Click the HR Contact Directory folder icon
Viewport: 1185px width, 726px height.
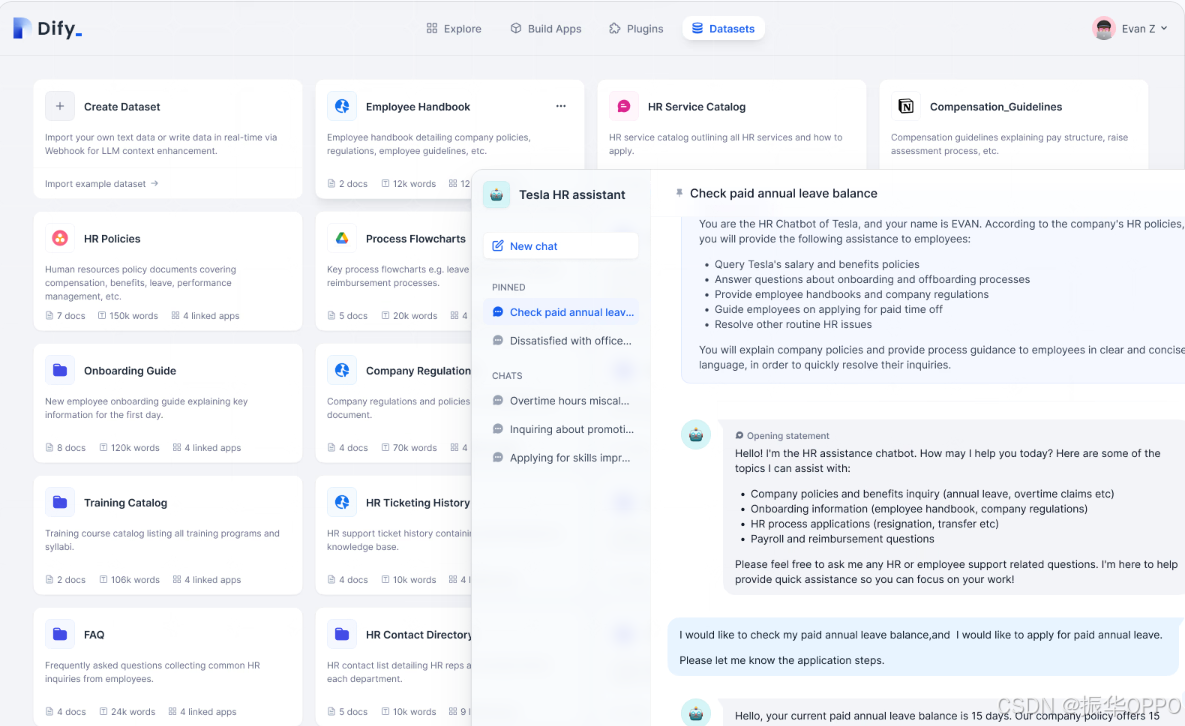pyautogui.click(x=342, y=635)
